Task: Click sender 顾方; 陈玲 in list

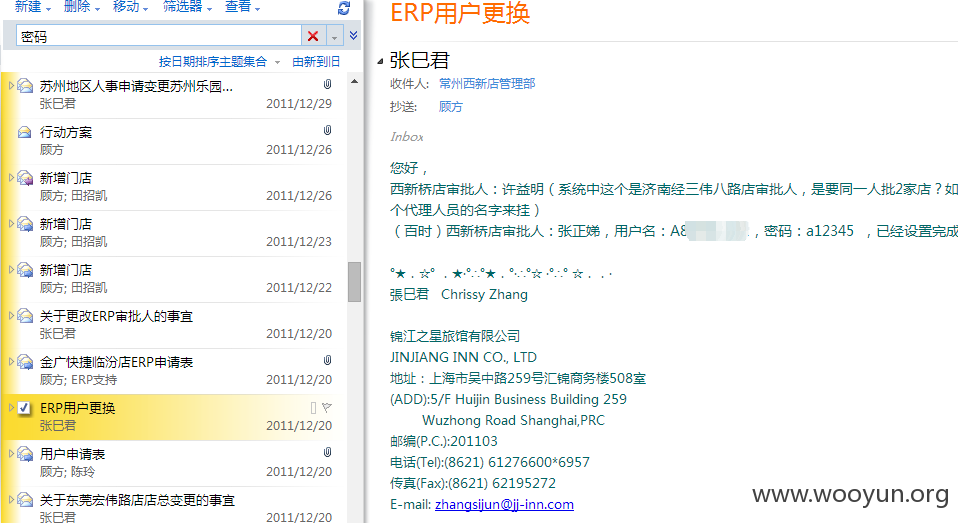Action: (x=67, y=472)
